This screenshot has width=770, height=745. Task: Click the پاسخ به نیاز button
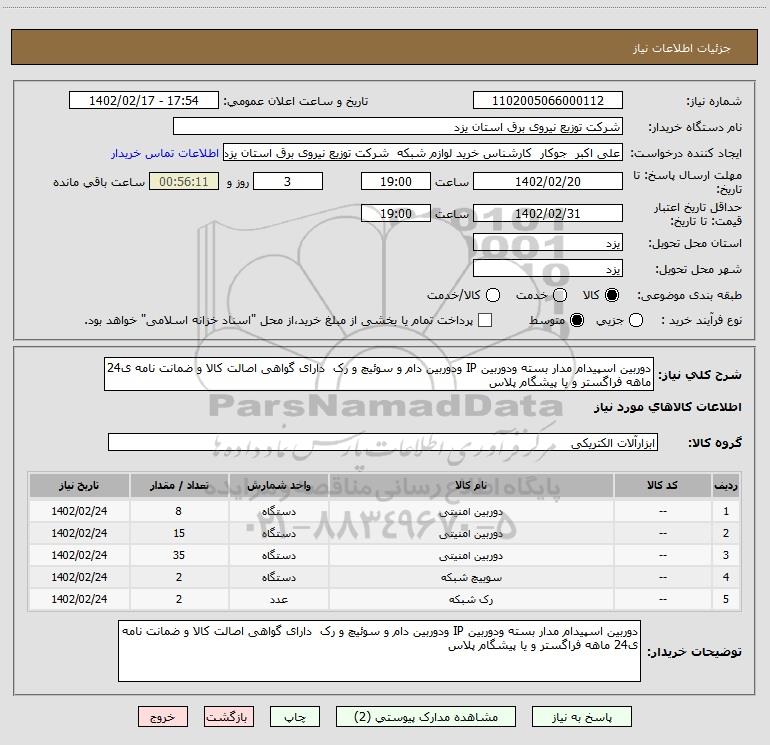tap(581, 717)
